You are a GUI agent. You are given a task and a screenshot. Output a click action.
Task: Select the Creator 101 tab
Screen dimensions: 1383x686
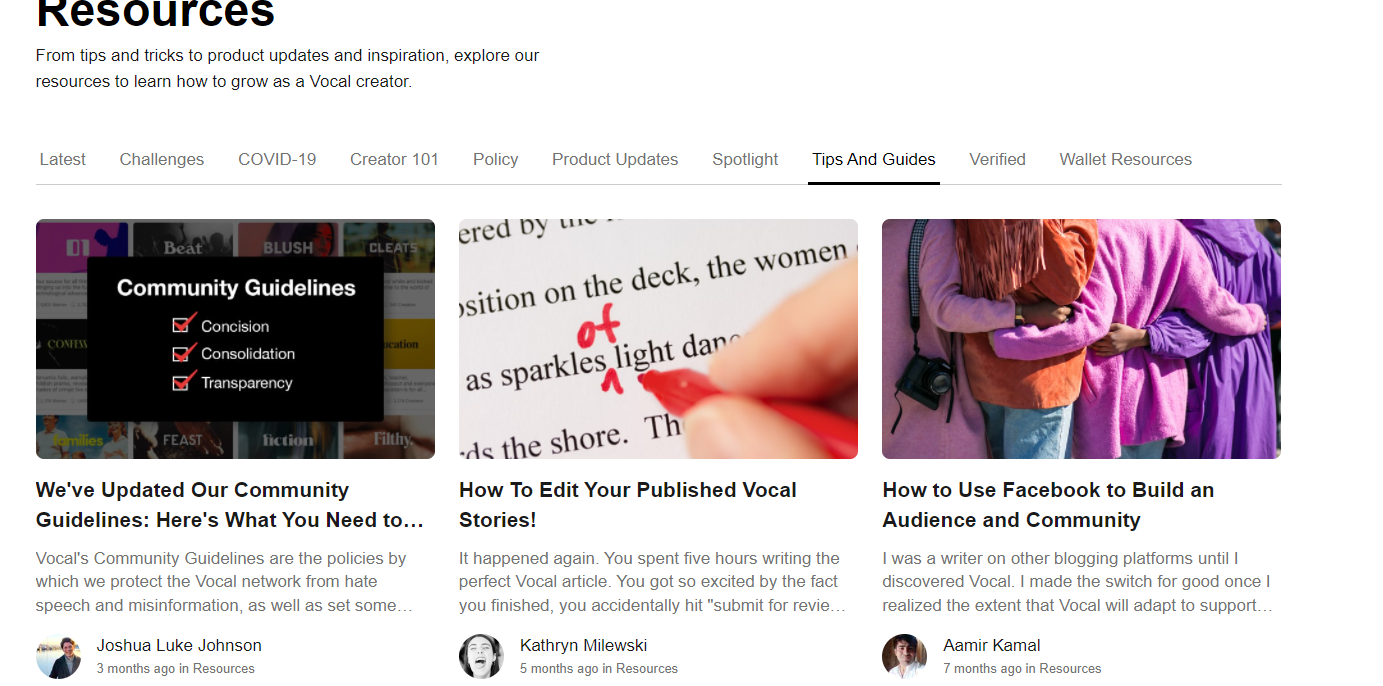[x=394, y=159]
